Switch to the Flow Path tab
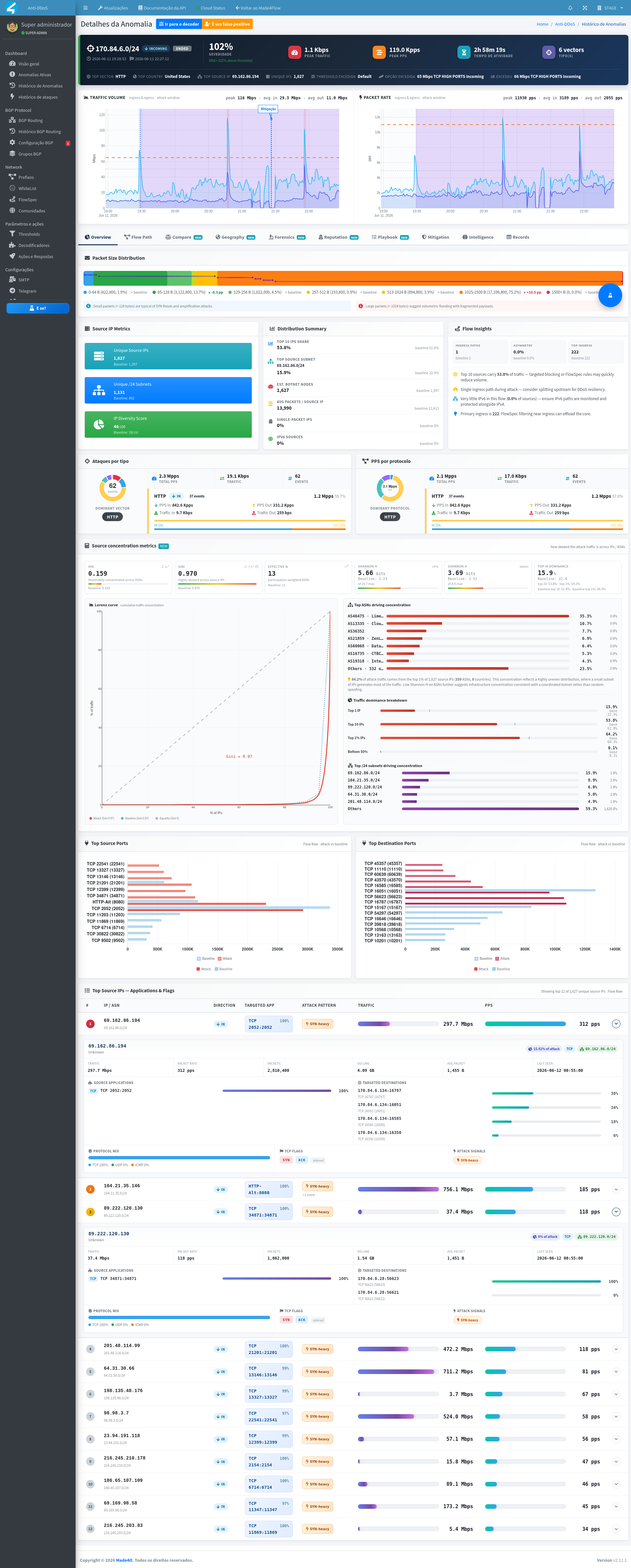 pos(138,237)
